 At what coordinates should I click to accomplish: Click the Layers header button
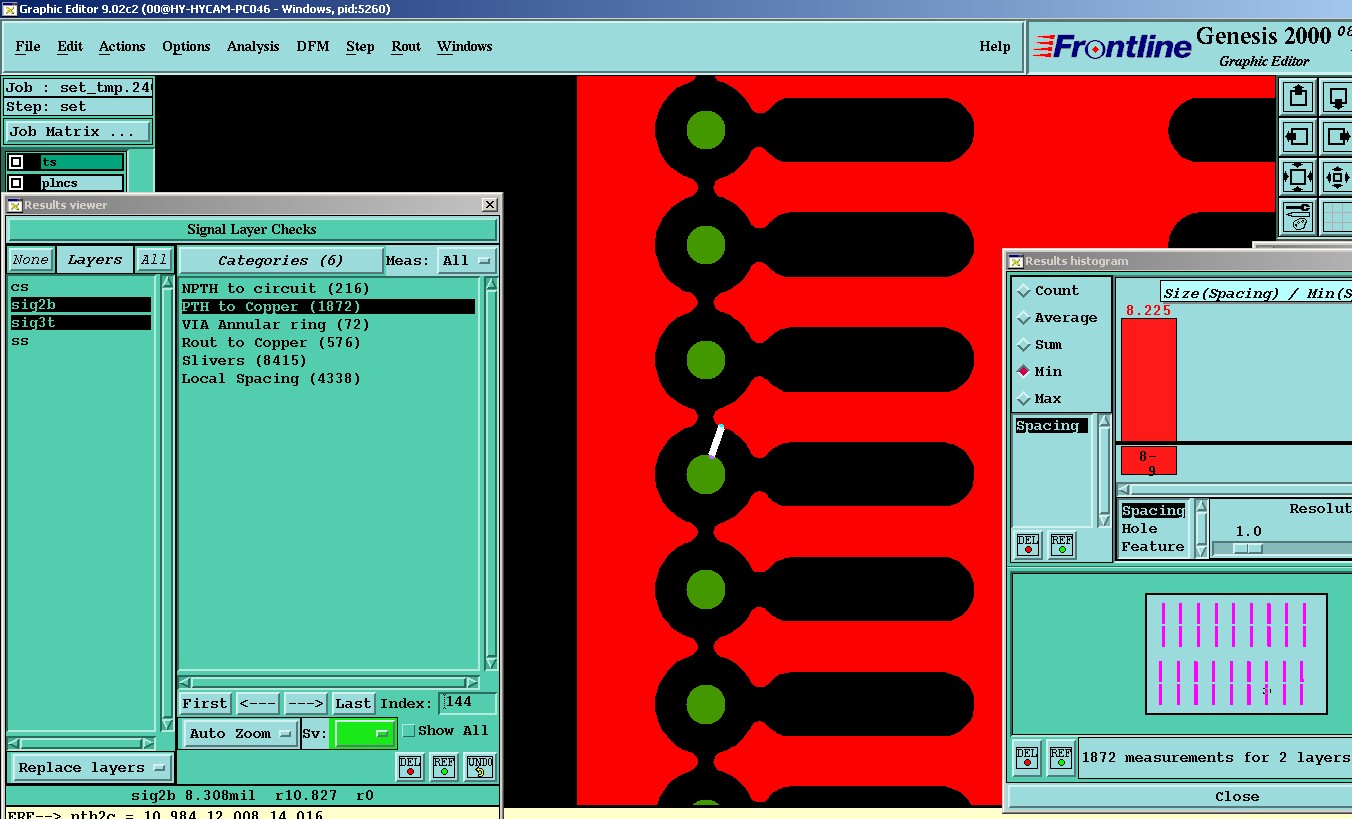coord(95,260)
